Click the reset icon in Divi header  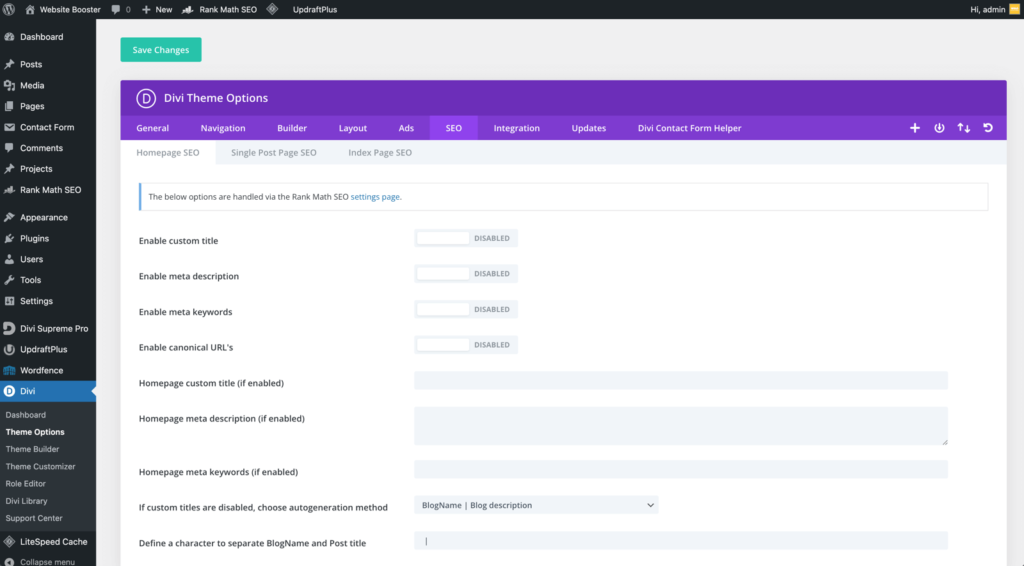pos(988,128)
